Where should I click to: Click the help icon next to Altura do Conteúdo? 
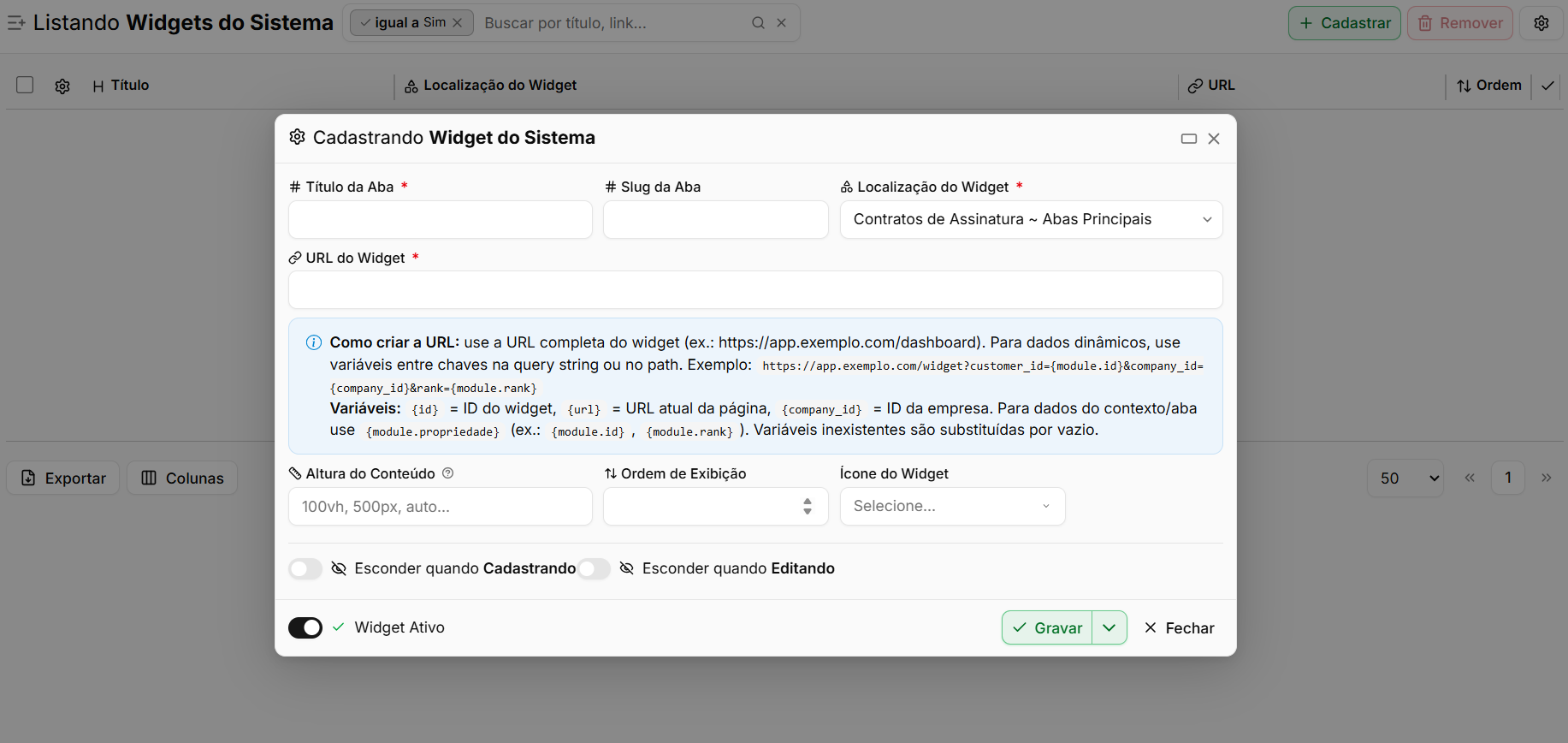(447, 473)
